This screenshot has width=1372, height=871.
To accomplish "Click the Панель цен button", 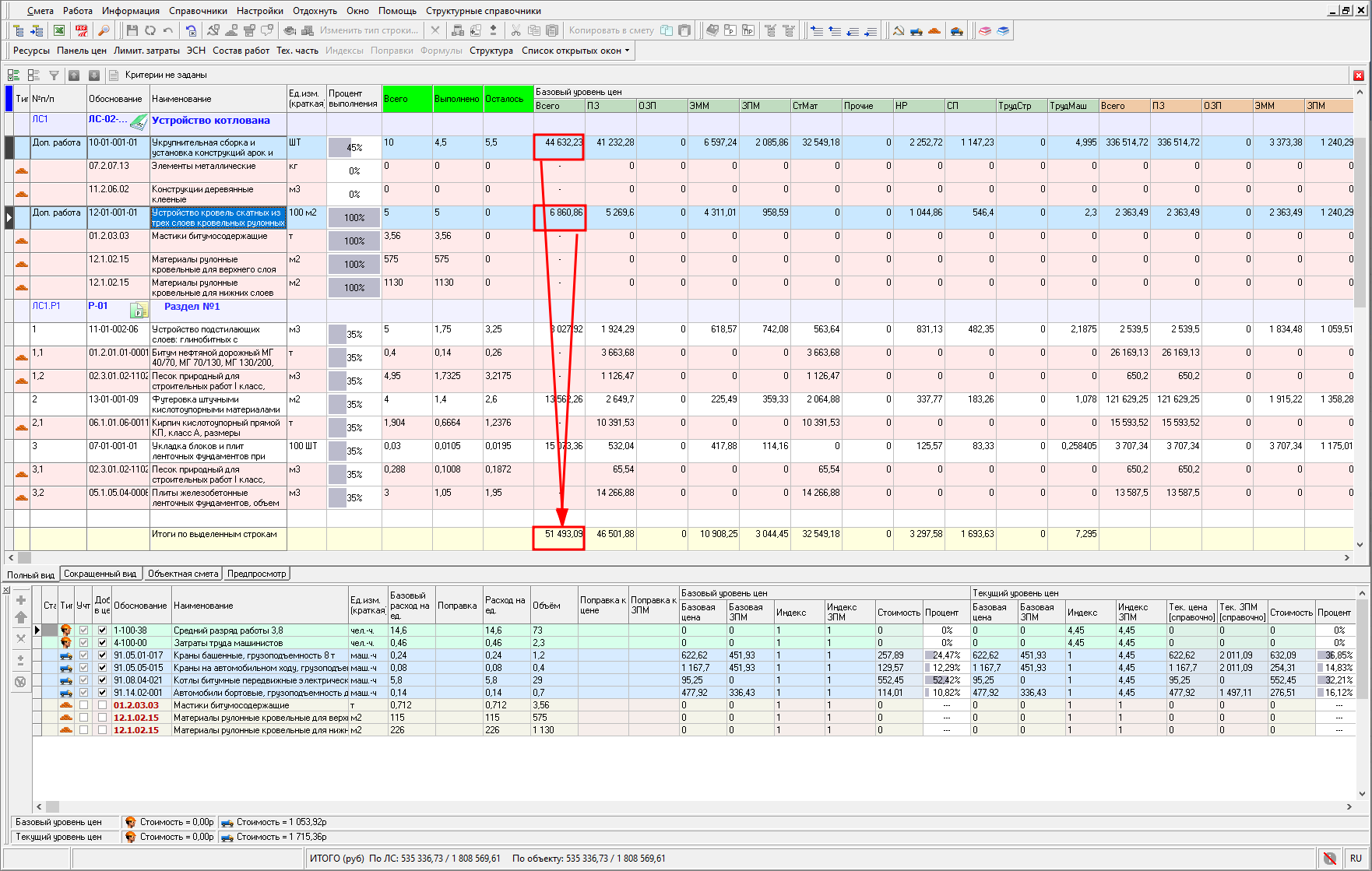I will pos(82,51).
